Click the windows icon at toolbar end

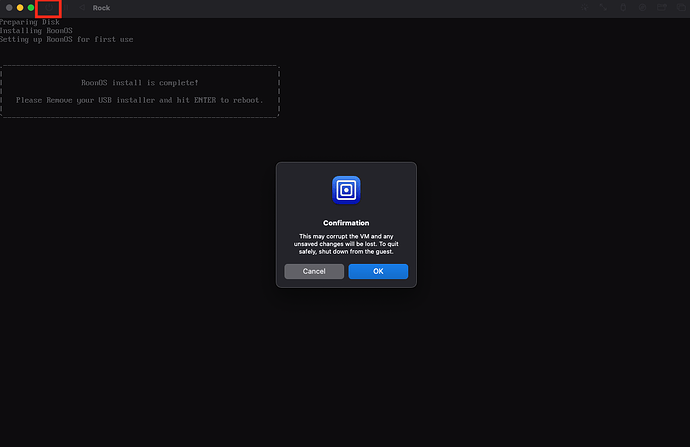click(681, 7)
